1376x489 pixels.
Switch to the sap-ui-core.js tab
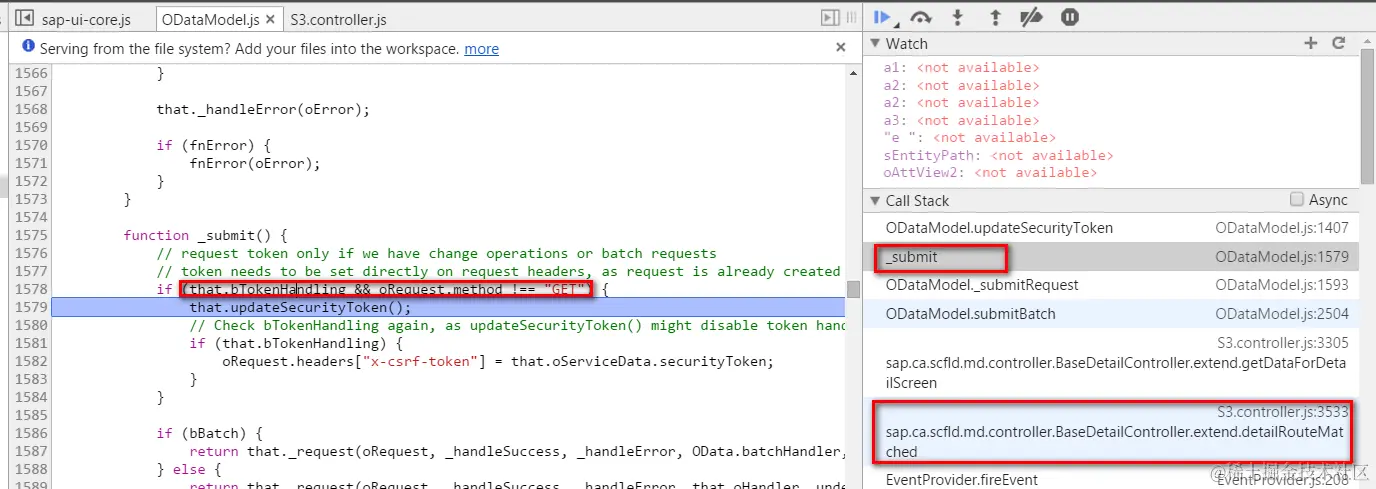click(x=86, y=19)
